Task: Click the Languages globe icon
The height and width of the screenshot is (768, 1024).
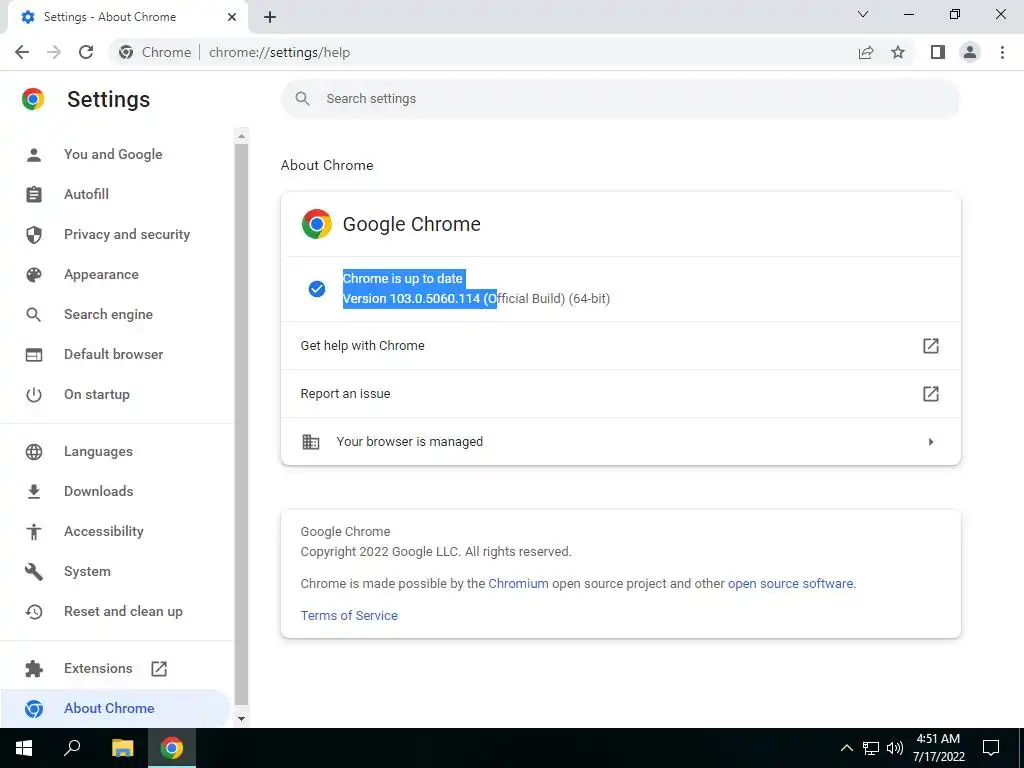Action: (x=34, y=452)
